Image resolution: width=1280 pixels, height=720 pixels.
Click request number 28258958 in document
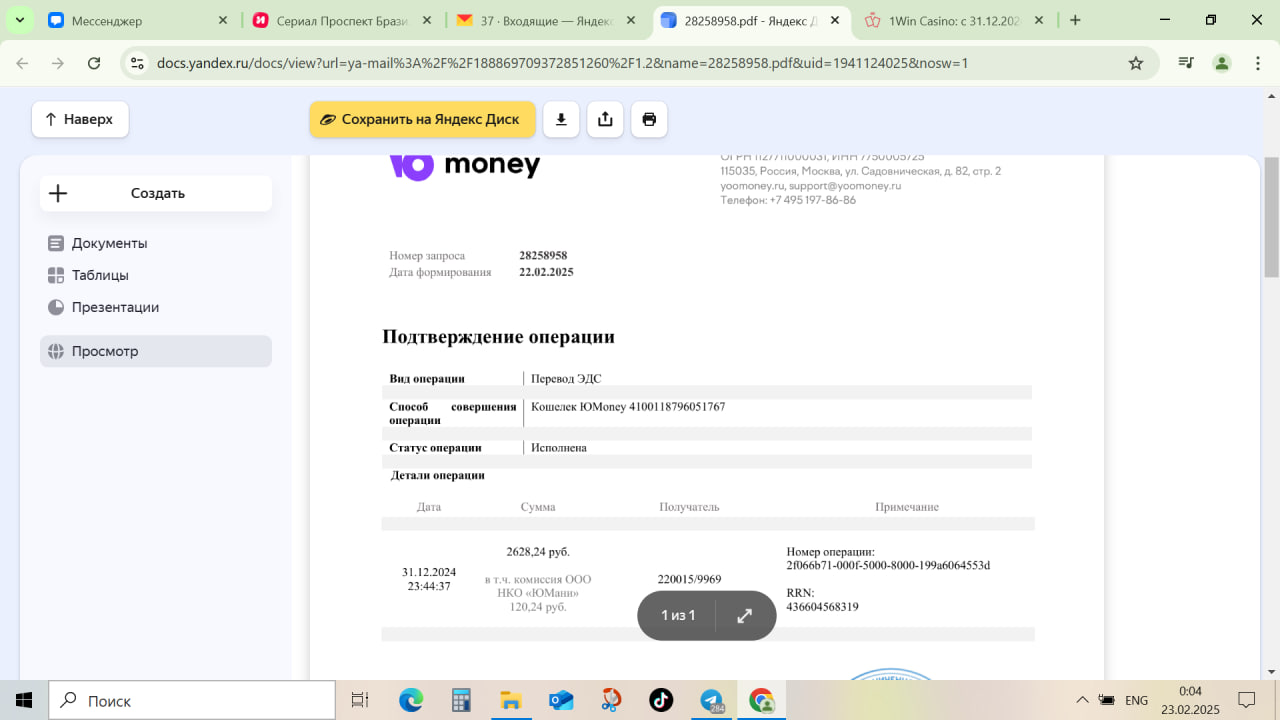point(543,256)
